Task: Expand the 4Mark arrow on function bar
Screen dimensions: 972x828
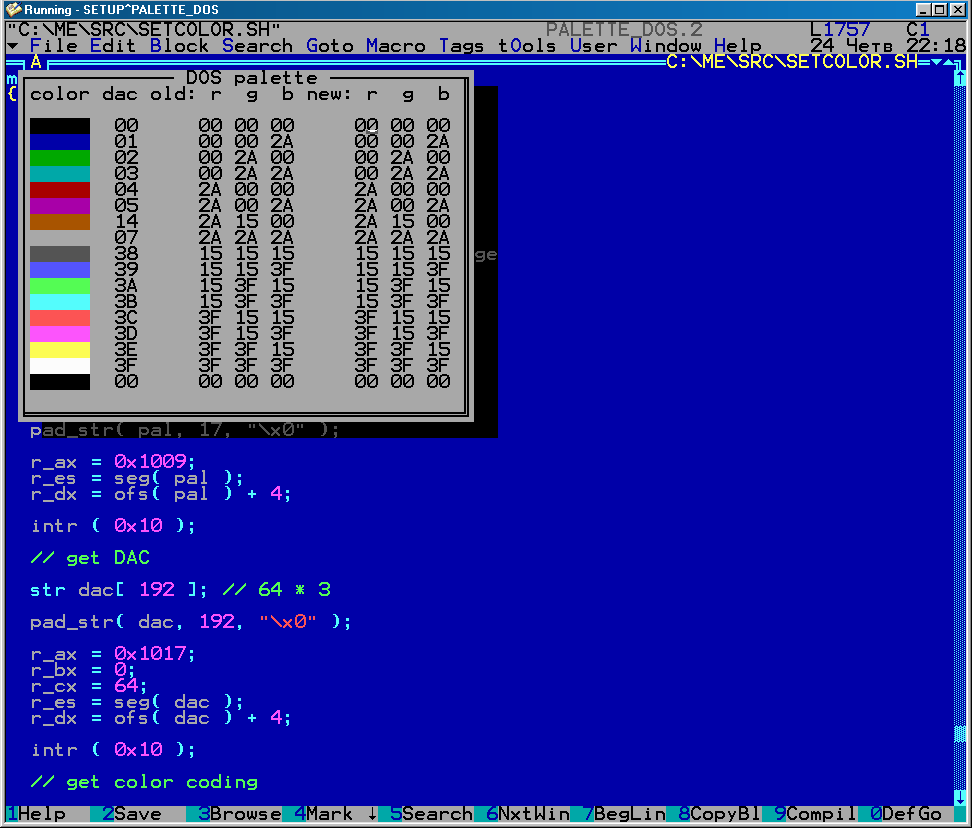Action: coord(372,814)
